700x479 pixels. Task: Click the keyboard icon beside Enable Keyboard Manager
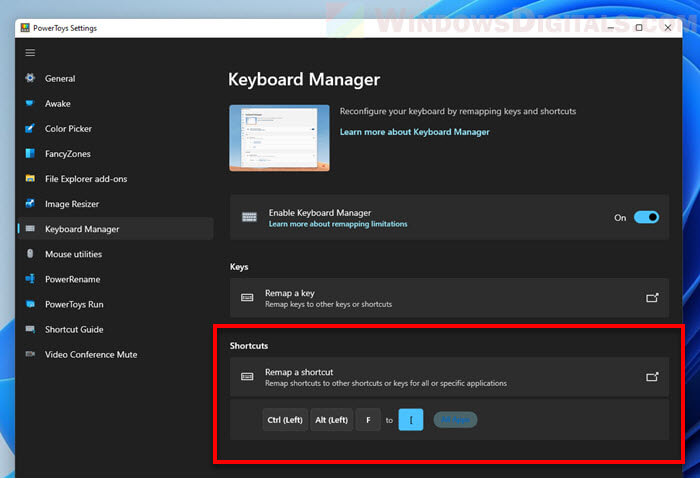249,217
